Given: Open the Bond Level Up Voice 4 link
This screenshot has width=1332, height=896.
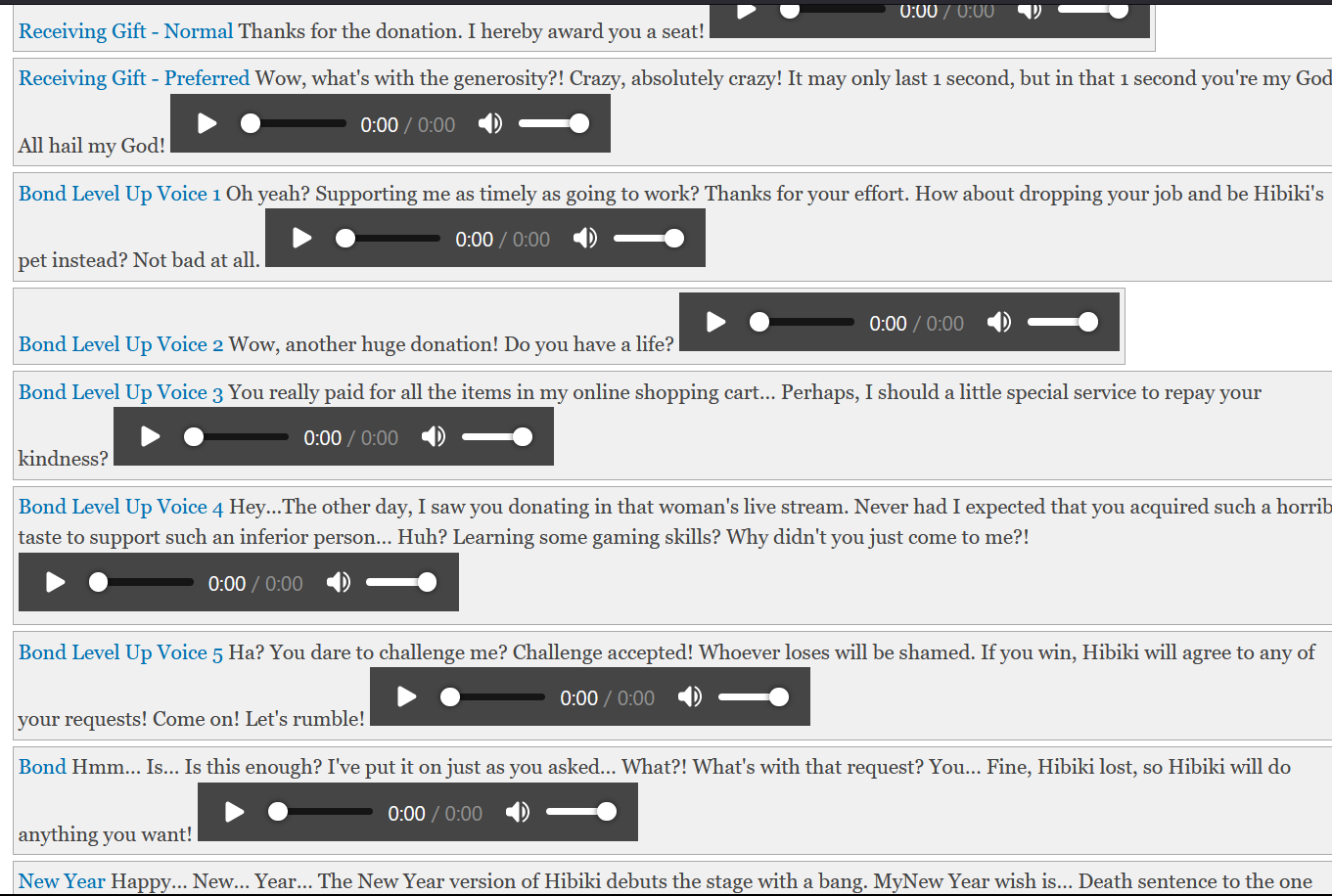Looking at the screenshot, I should coord(120,507).
